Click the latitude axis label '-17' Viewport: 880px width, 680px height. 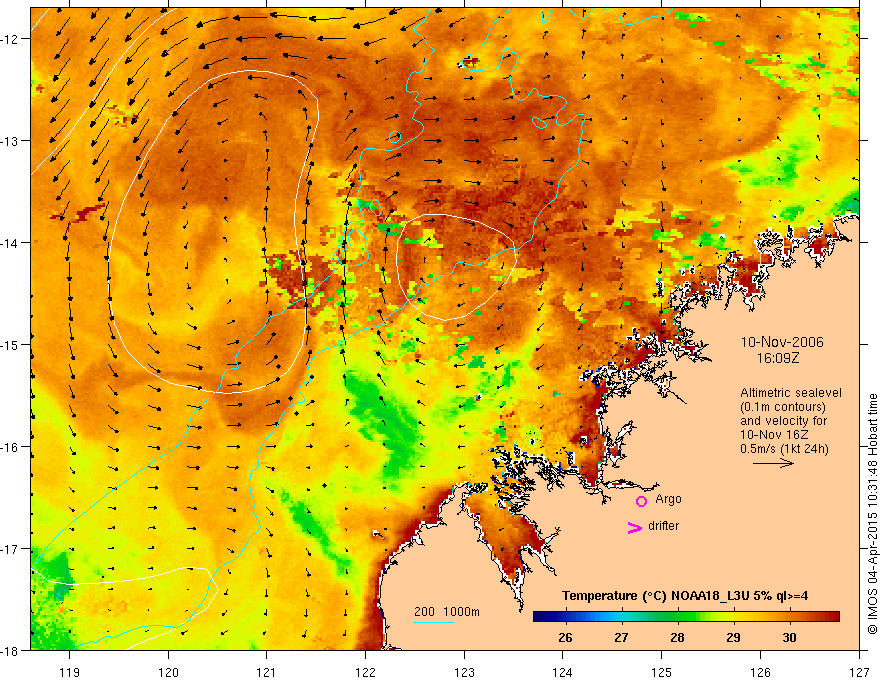[x=11, y=549]
